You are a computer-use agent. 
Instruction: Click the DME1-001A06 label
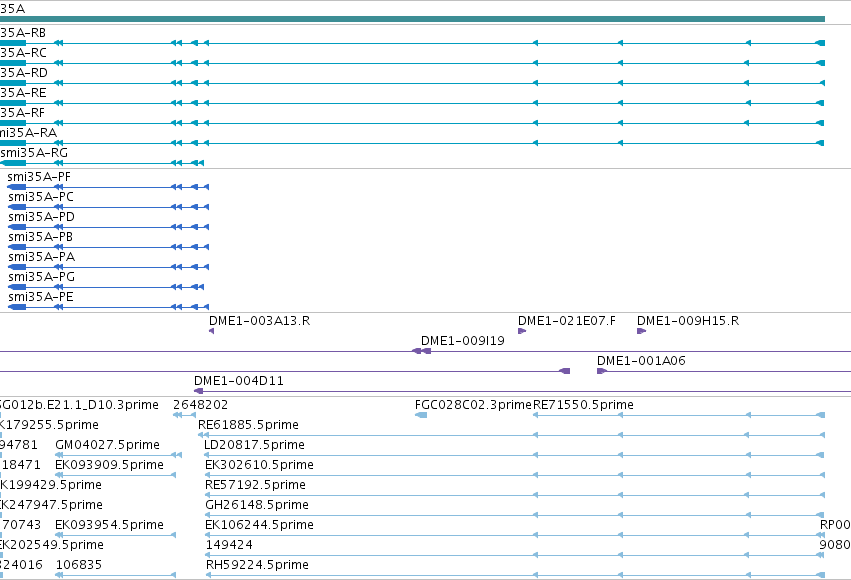pyautogui.click(x=641, y=361)
